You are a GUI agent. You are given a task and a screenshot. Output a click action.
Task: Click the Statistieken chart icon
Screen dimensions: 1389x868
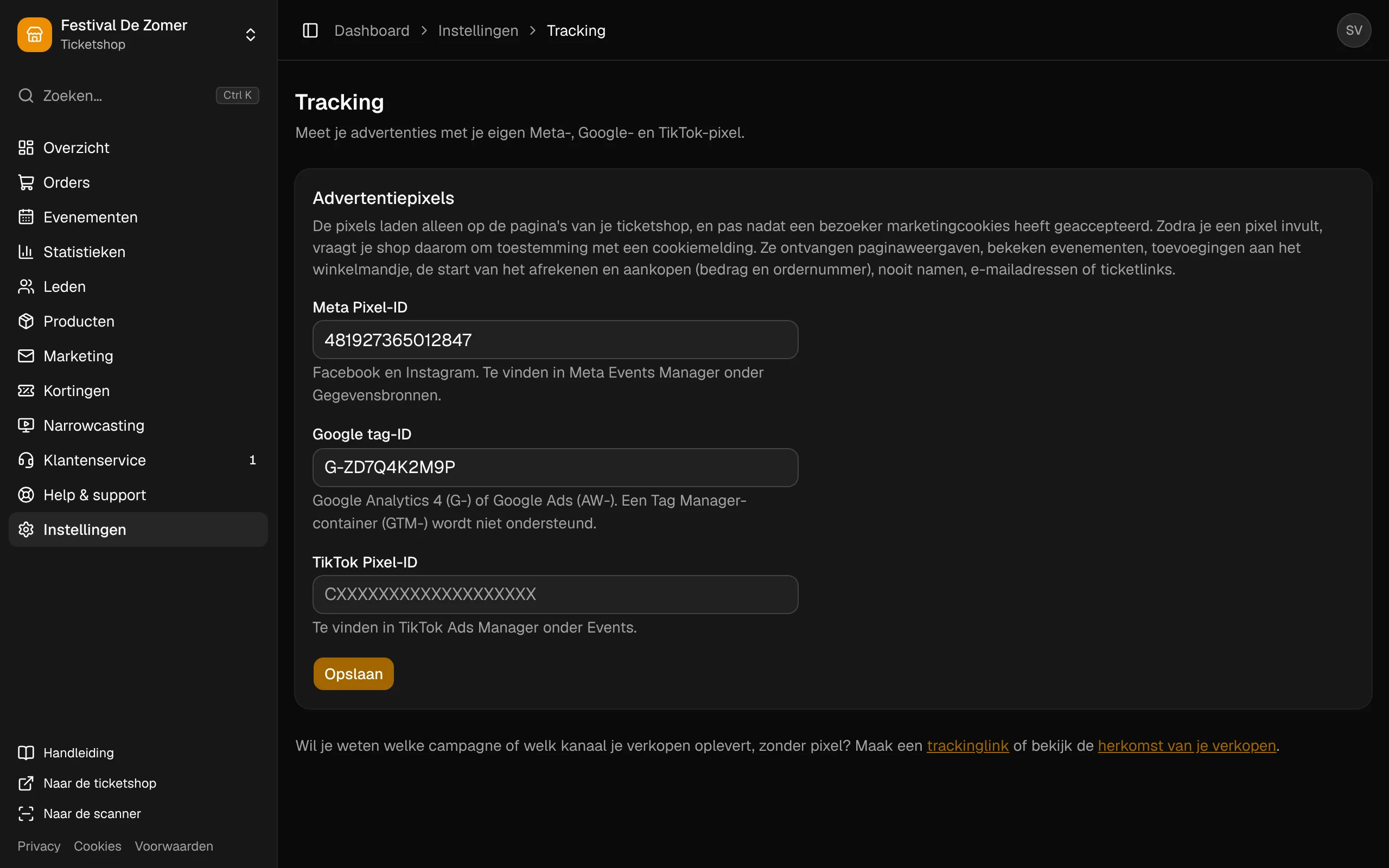[26, 252]
